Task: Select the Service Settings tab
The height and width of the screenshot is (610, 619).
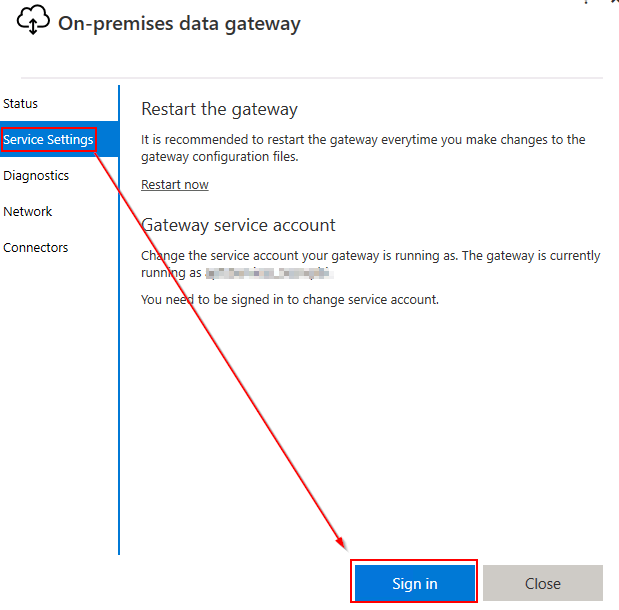Action: click(49, 140)
